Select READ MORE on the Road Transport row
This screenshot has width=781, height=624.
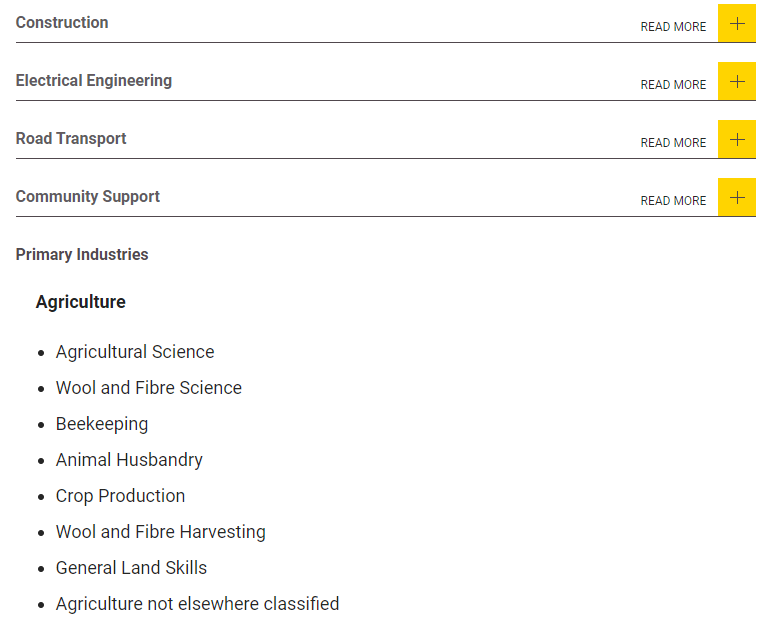coord(673,143)
